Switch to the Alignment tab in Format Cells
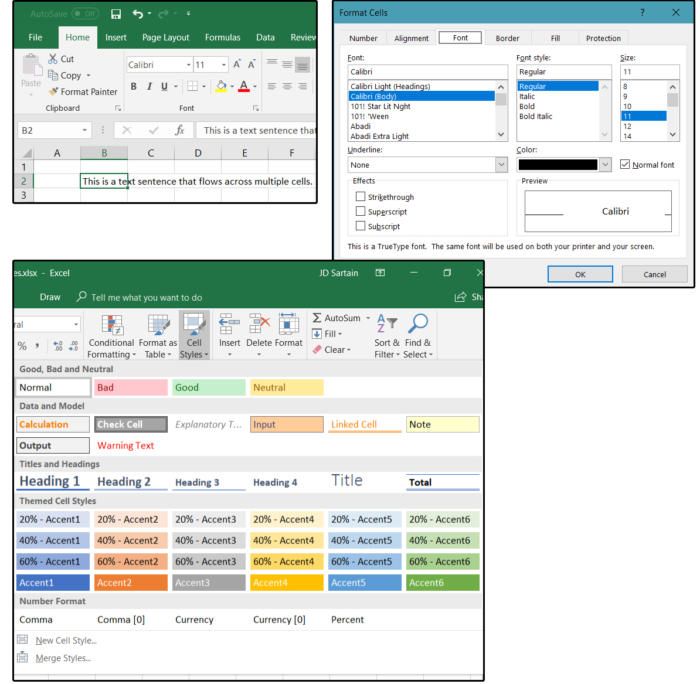Viewport: 700px width, 684px height. tap(411, 38)
